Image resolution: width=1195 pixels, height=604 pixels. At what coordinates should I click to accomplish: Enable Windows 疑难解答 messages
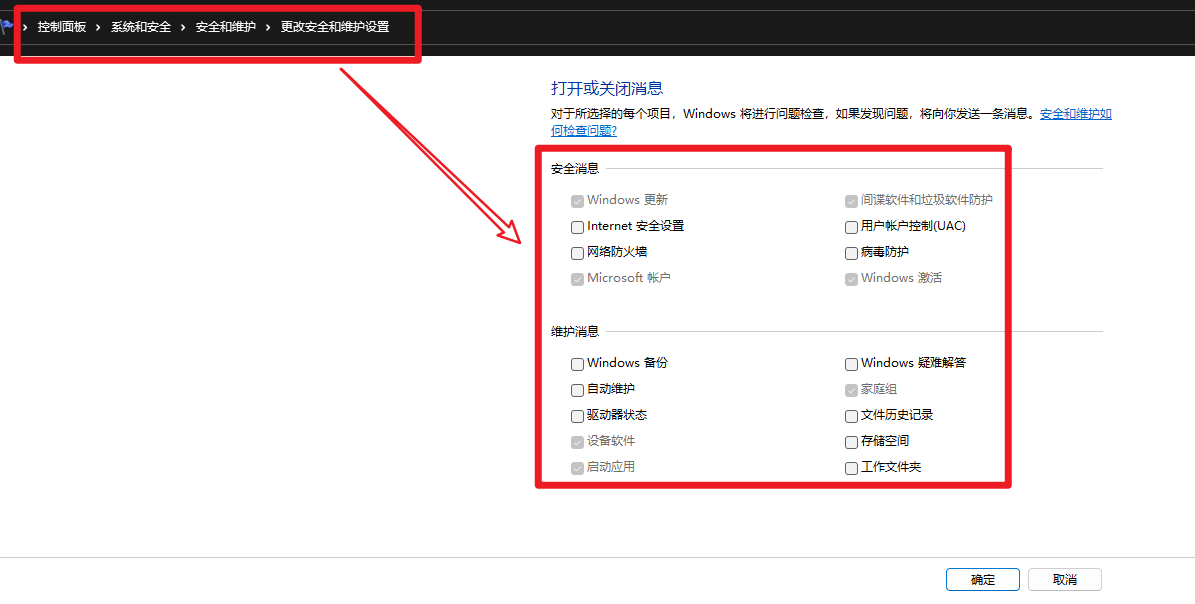tap(852, 364)
